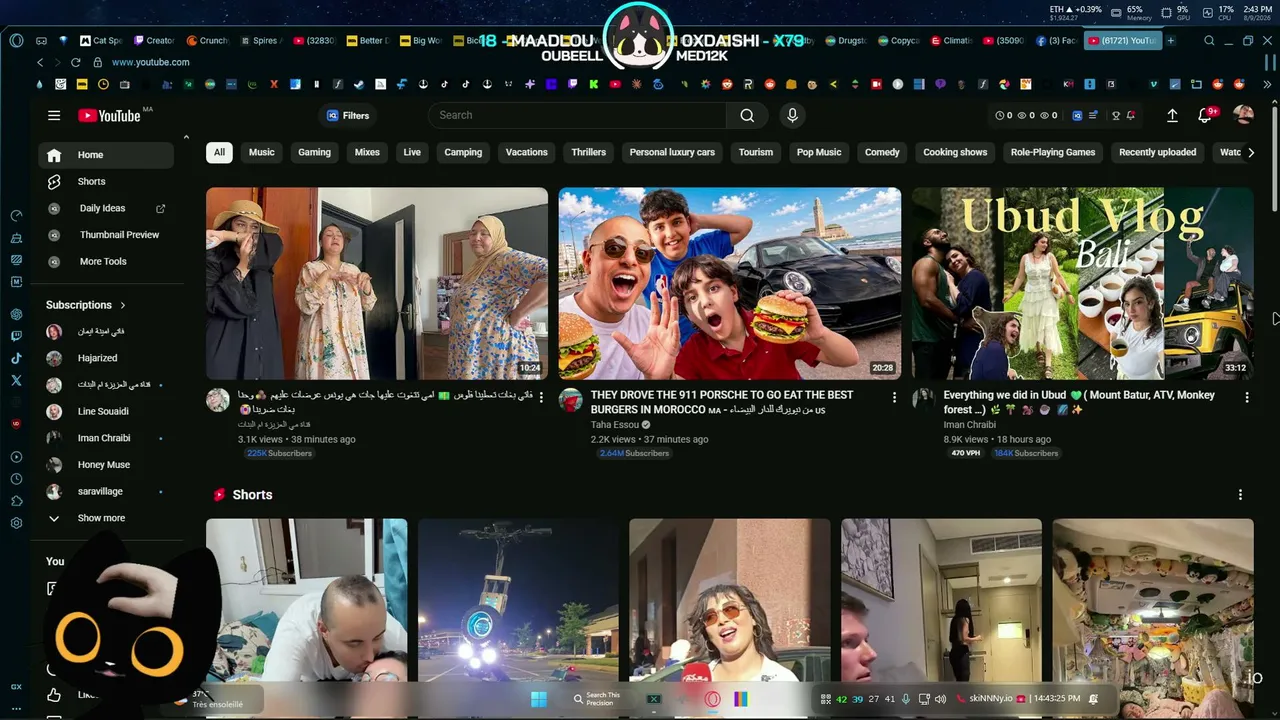The width and height of the screenshot is (1280, 720).
Task: Play the 10:24 three women video thumbnail
Action: click(377, 284)
